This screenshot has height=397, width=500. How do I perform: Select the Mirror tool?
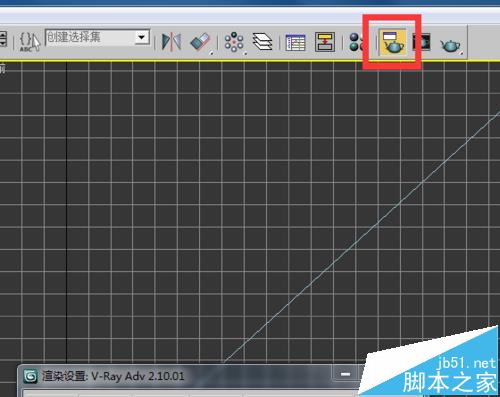(171, 42)
